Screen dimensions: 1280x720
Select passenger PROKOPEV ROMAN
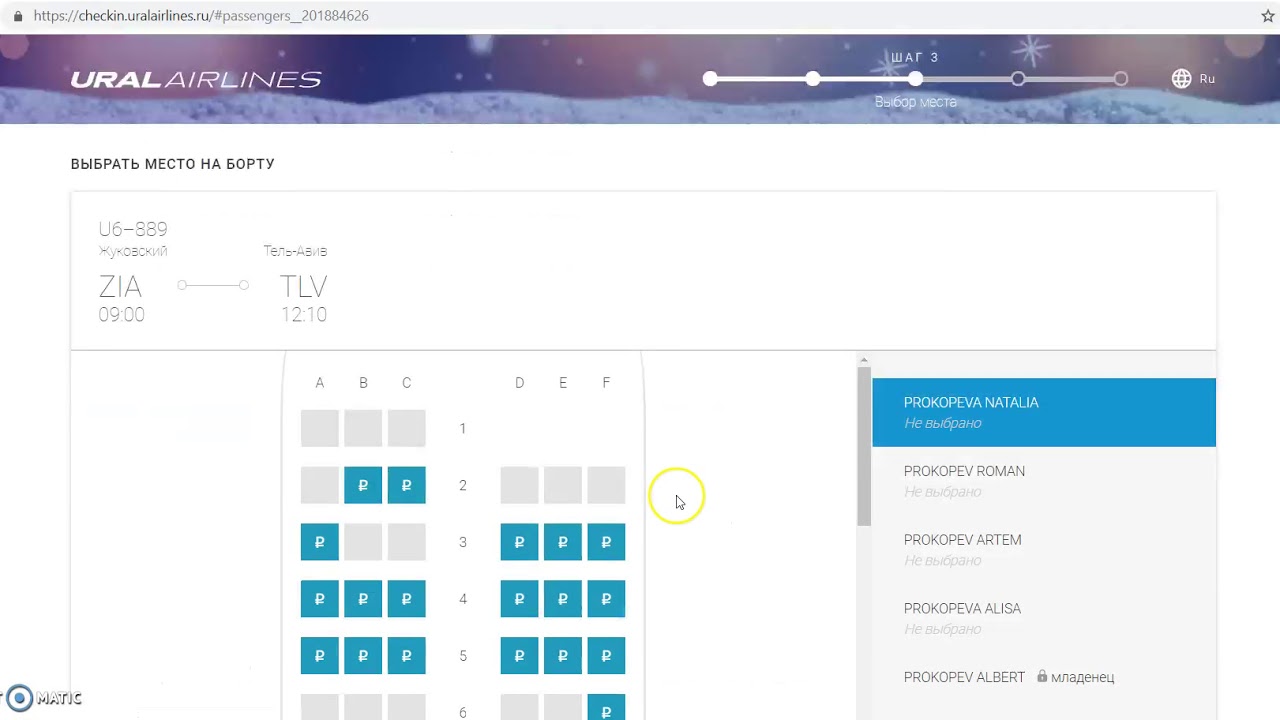tap(1044, 481)
